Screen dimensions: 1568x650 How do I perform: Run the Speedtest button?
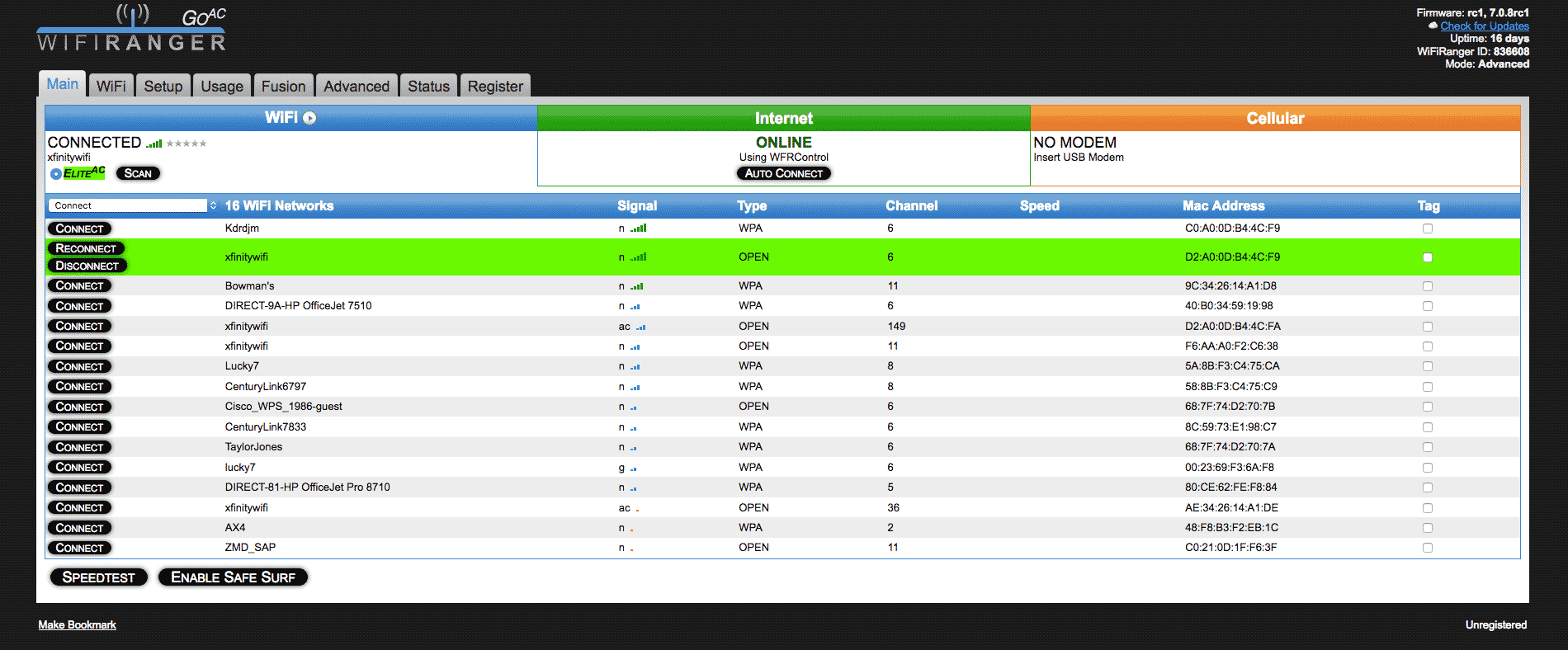pos(98,577)
